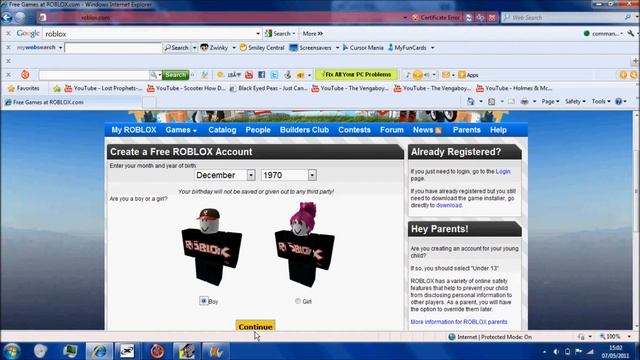Click the red round logo on the toolbar

click(x=25, y=75)
